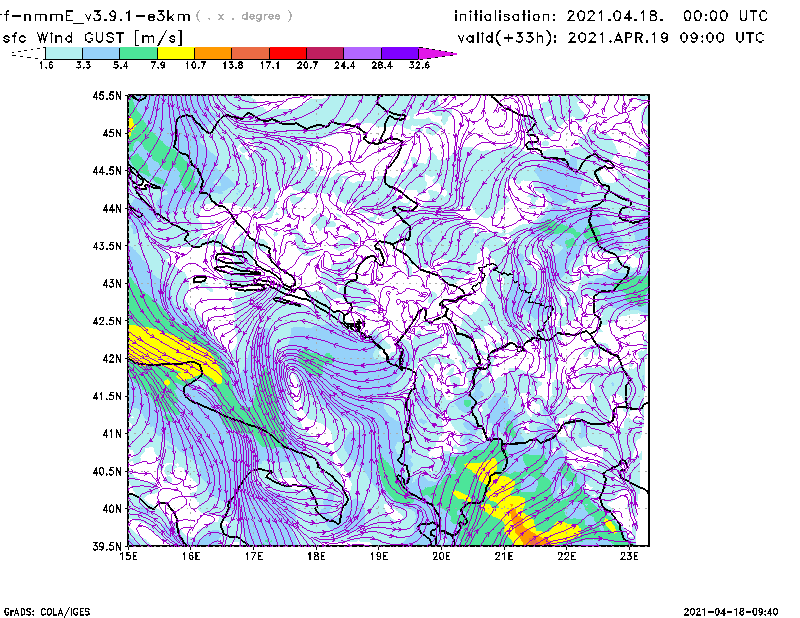Click the 22E longitude axis label
This screenshot has width=800, height=618.
[567, 556]
